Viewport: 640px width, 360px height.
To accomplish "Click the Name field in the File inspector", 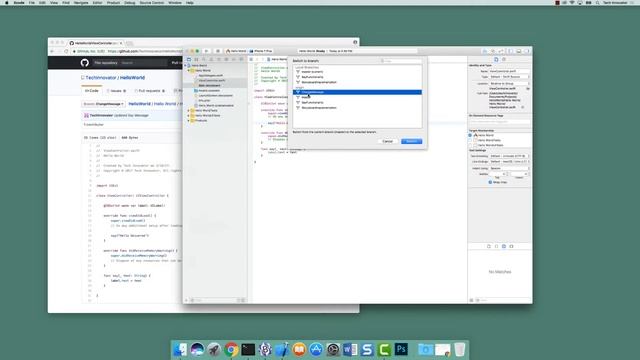I will click(509, 71).
